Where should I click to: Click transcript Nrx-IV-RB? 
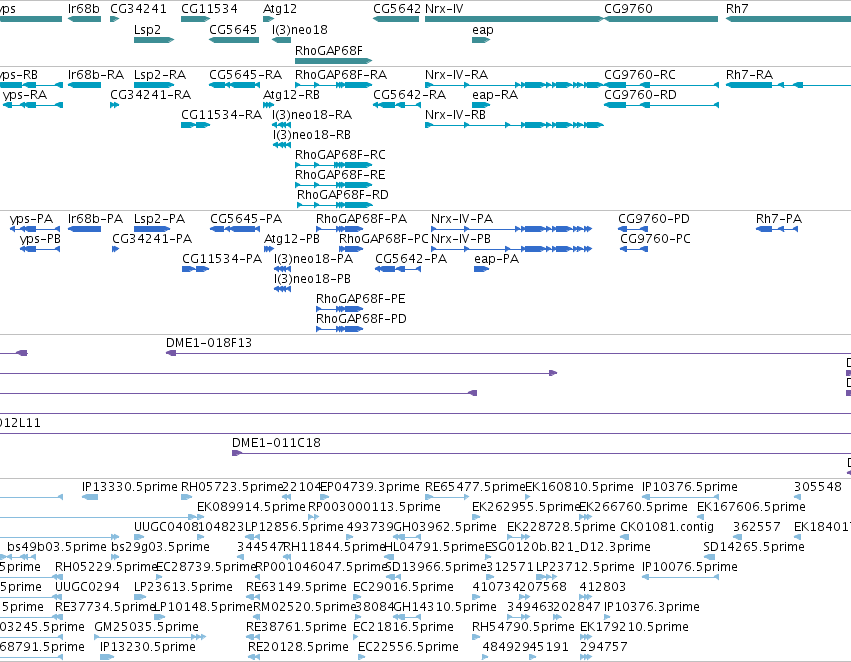click(455, 115)
